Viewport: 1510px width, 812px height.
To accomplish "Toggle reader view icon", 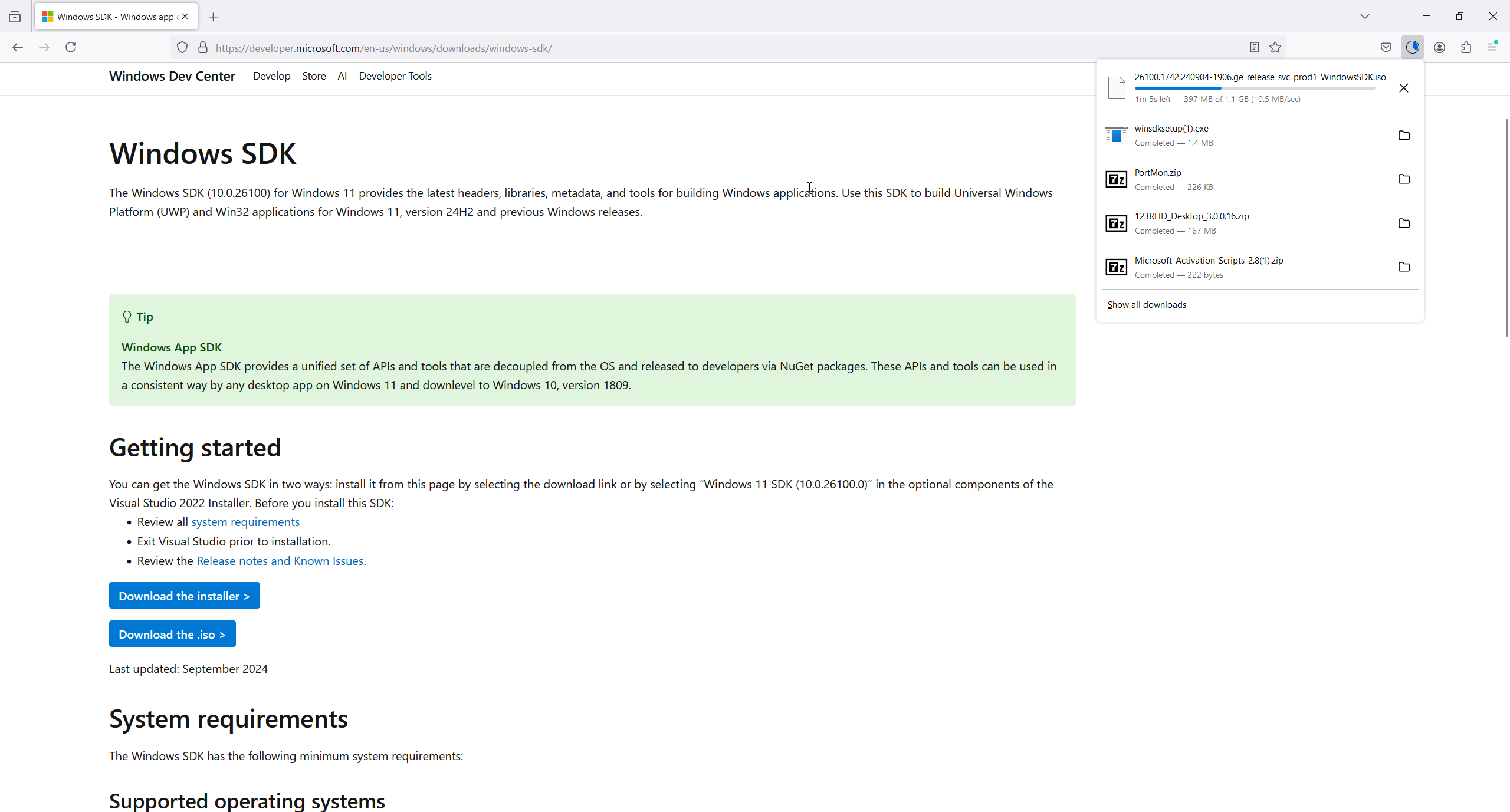I will coord(1254,48).
